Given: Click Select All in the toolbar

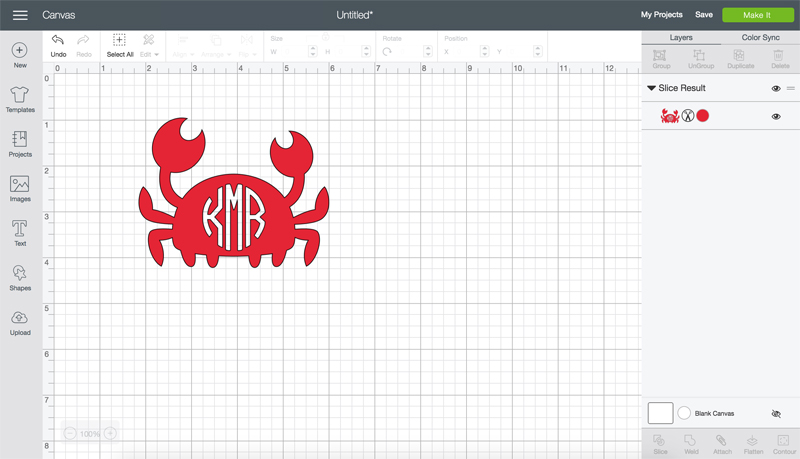Looking at the screenshot, I should 120,46.
